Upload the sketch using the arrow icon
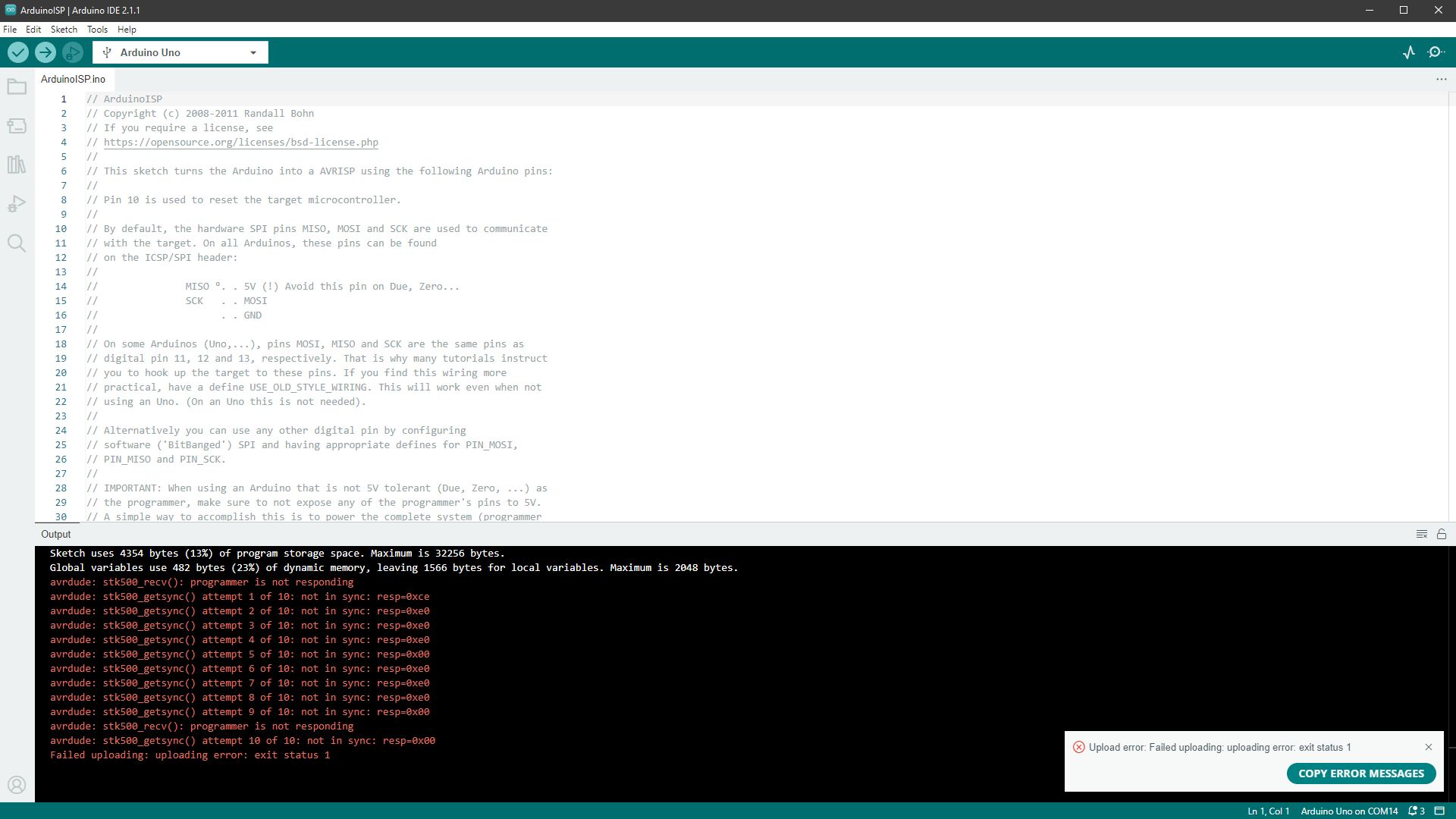The width and height of the screenshot is (1456, 819). click(x=45, y=52)
